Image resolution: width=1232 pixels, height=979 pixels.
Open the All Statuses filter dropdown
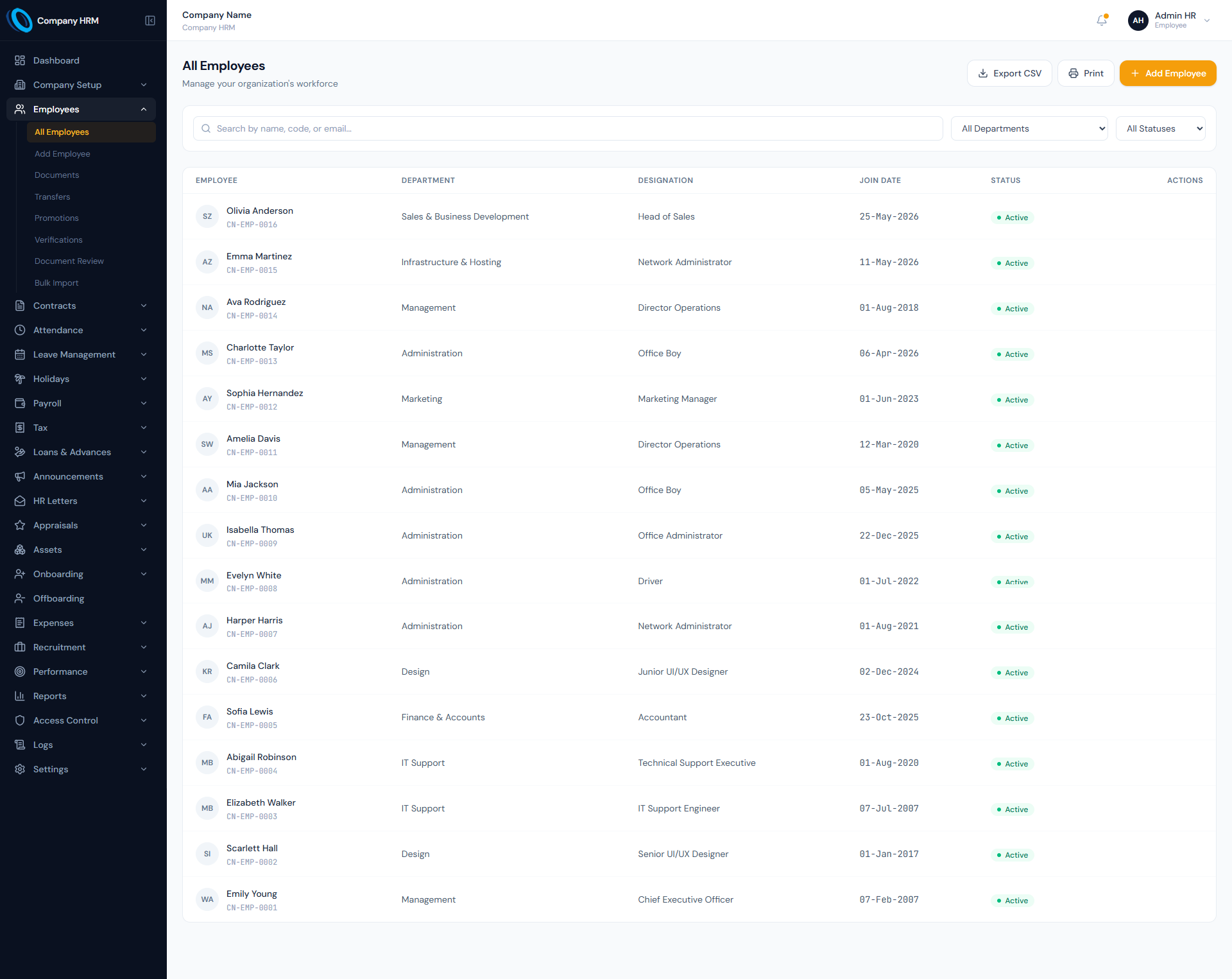[x=1161, y=128]
